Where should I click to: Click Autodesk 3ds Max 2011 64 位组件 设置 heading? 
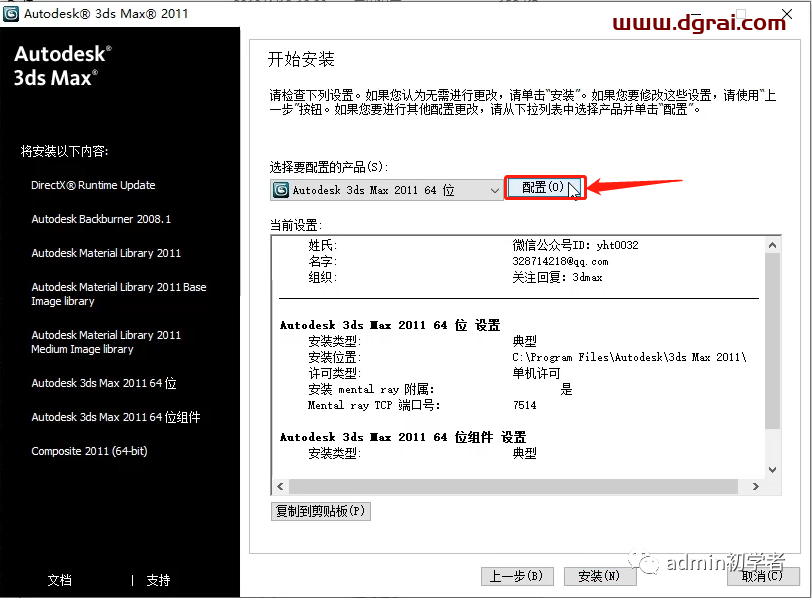point(403,437)
